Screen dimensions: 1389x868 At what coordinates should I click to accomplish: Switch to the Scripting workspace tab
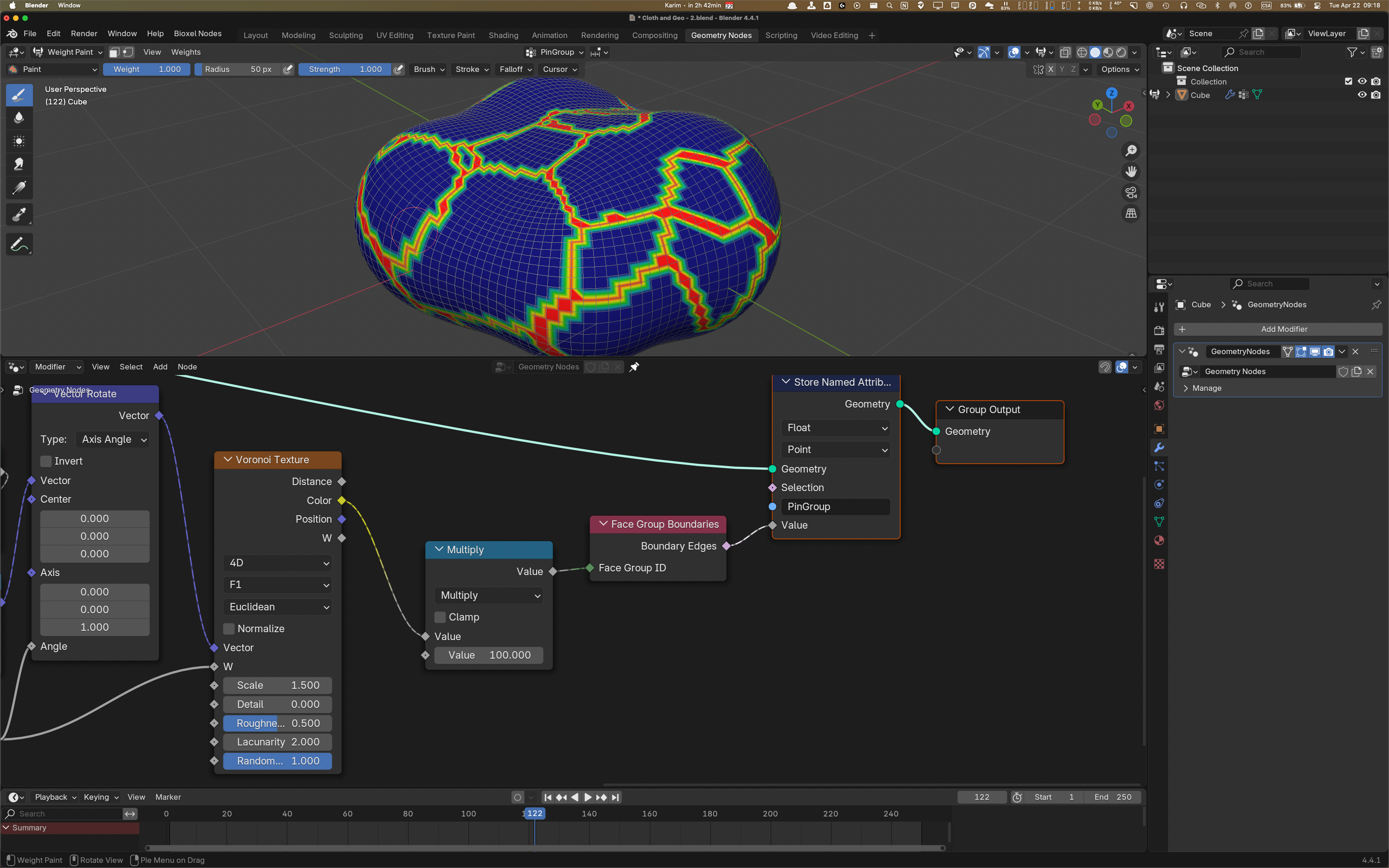pyautogui.click(x=781, y=36)
